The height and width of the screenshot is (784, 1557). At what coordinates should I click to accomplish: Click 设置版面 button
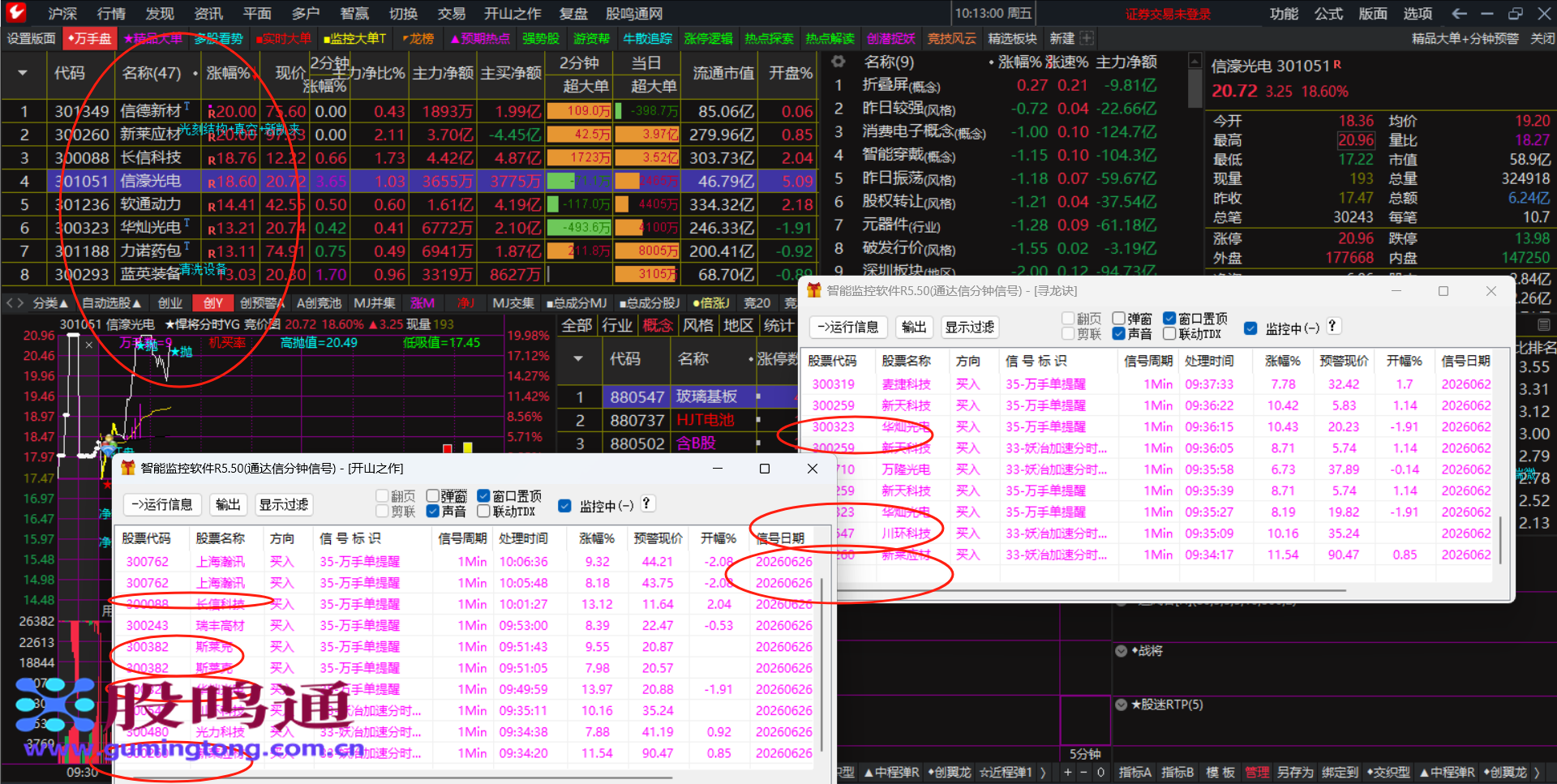point(31,38)
